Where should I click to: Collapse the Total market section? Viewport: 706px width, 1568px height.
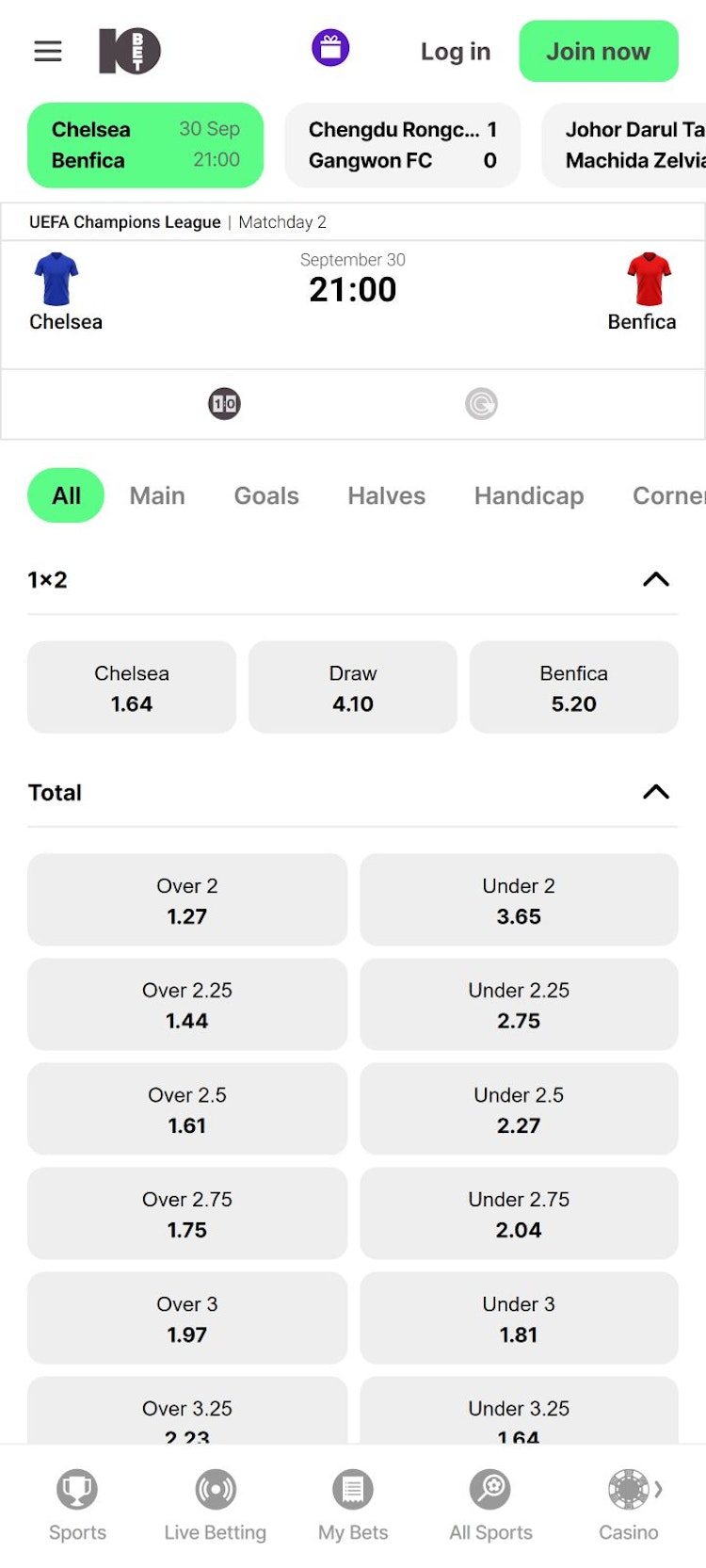[x=655, y=792]
